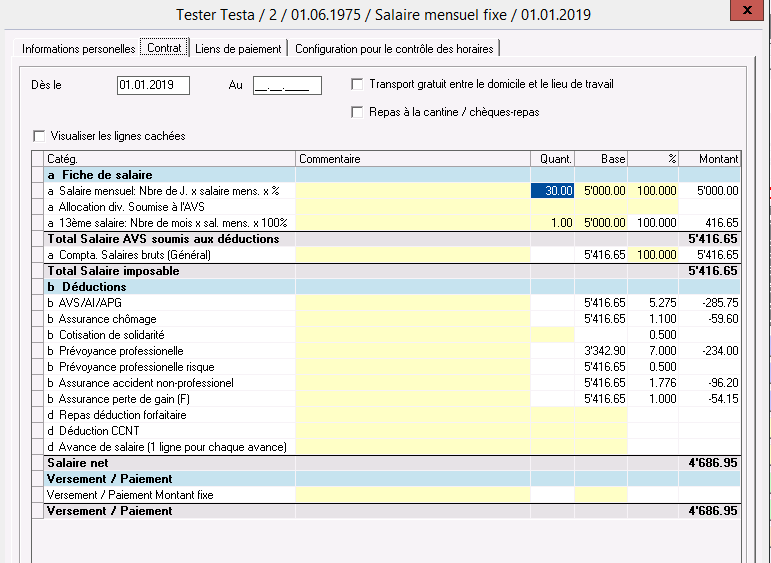The height and width of the screenshot is (563, 771).
Task: Click comment cell for AVS/AI/APG deduction
Action: 412,303
